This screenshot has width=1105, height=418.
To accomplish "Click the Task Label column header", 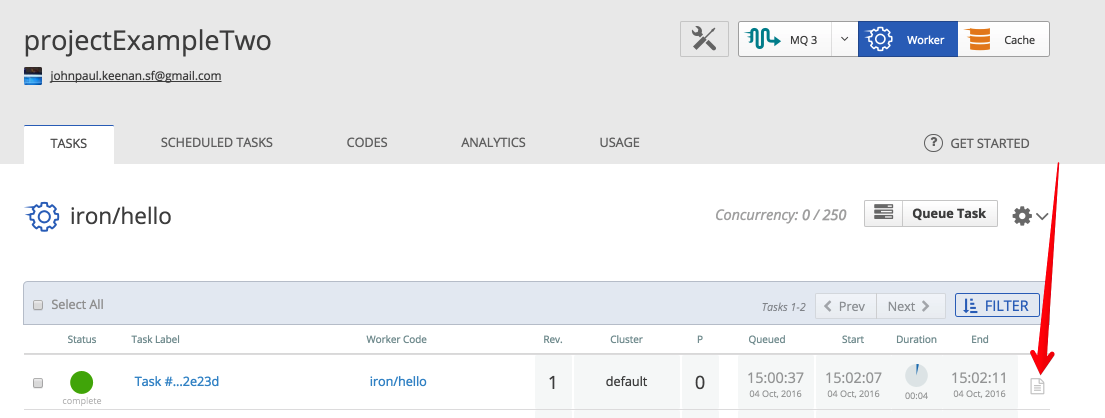I will [x=156, y=339].
